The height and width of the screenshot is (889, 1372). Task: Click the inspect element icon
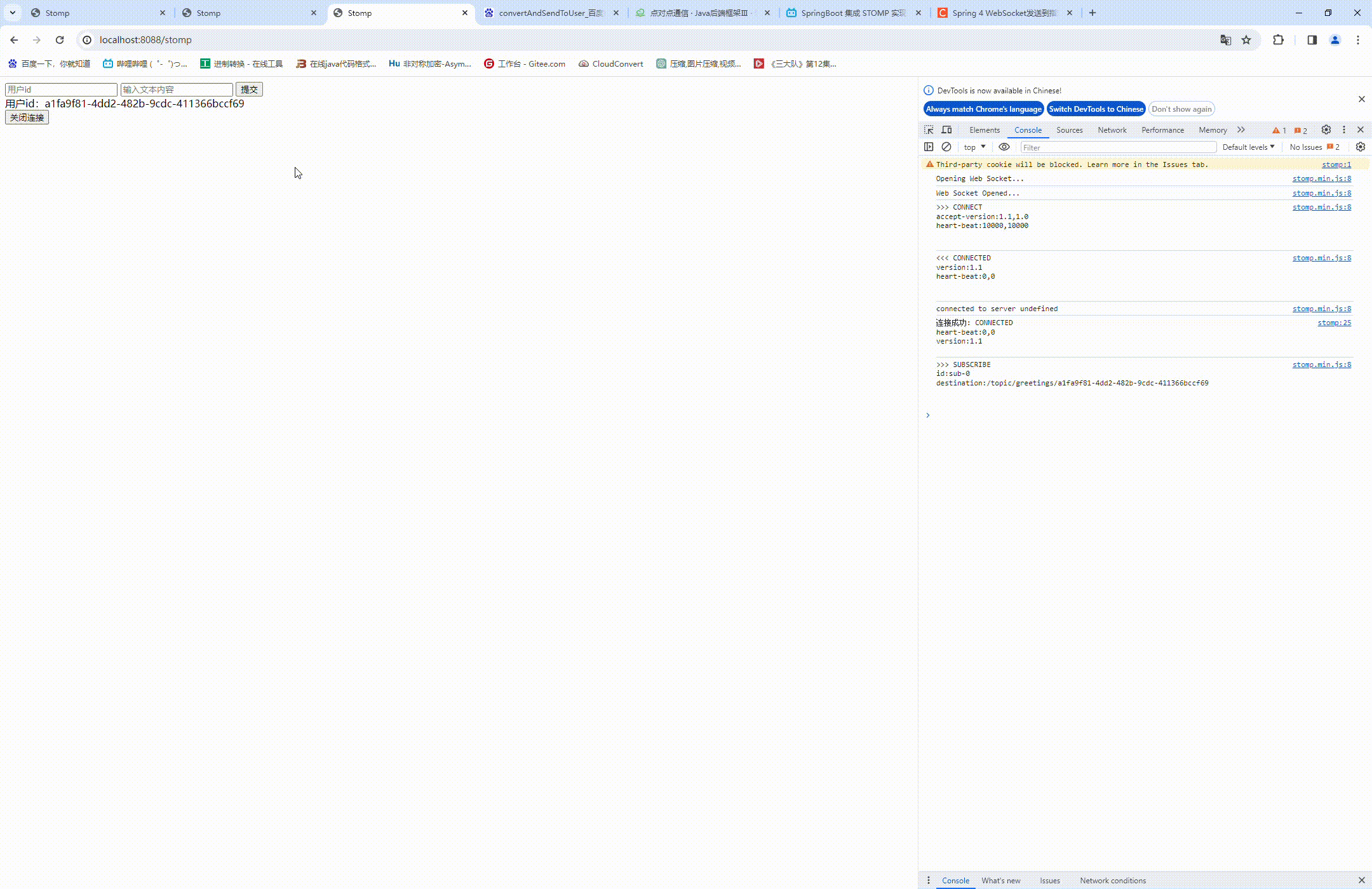(x=928, y=130)
